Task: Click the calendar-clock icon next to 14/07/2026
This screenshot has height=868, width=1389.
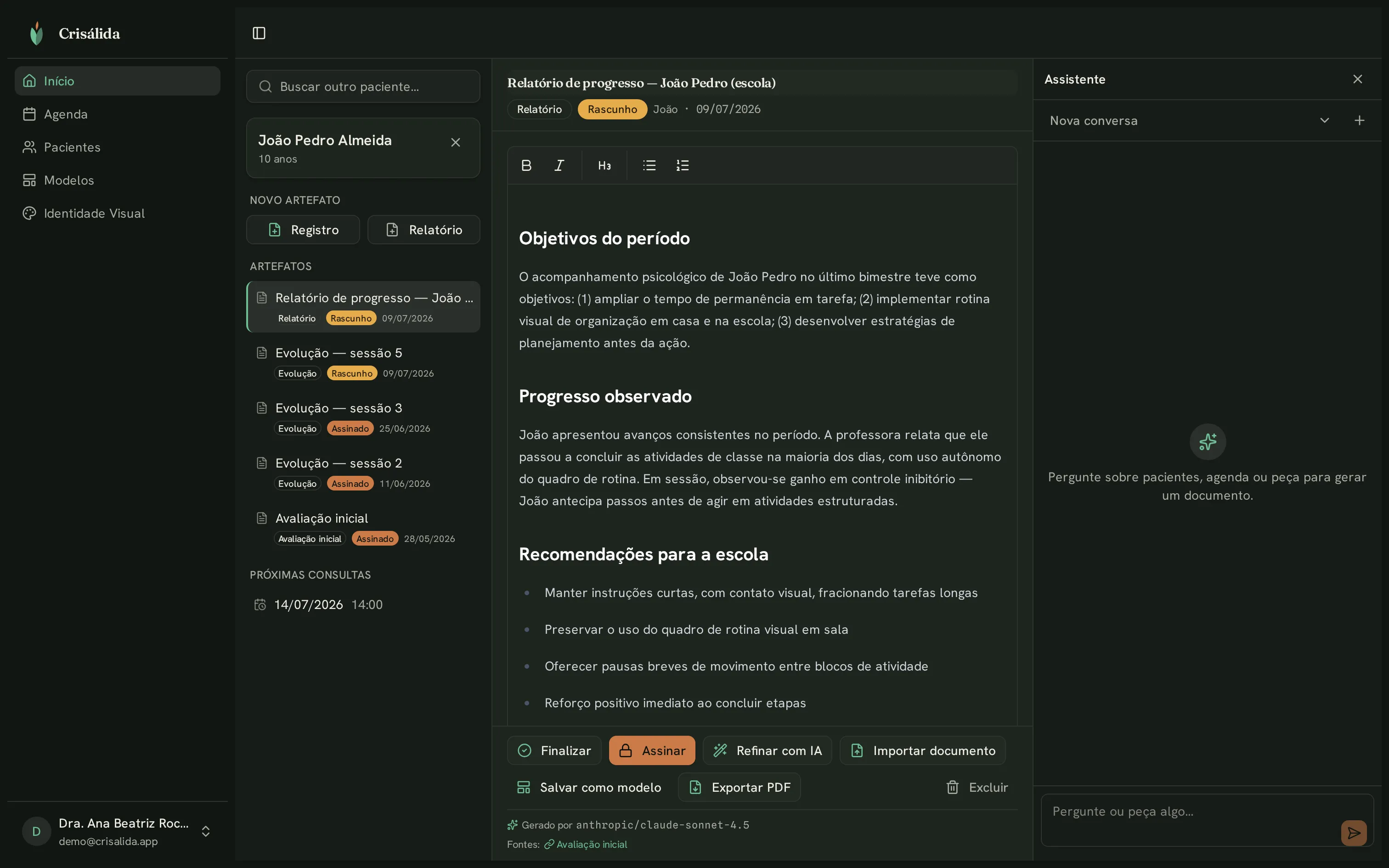Action: pos(260,604)
